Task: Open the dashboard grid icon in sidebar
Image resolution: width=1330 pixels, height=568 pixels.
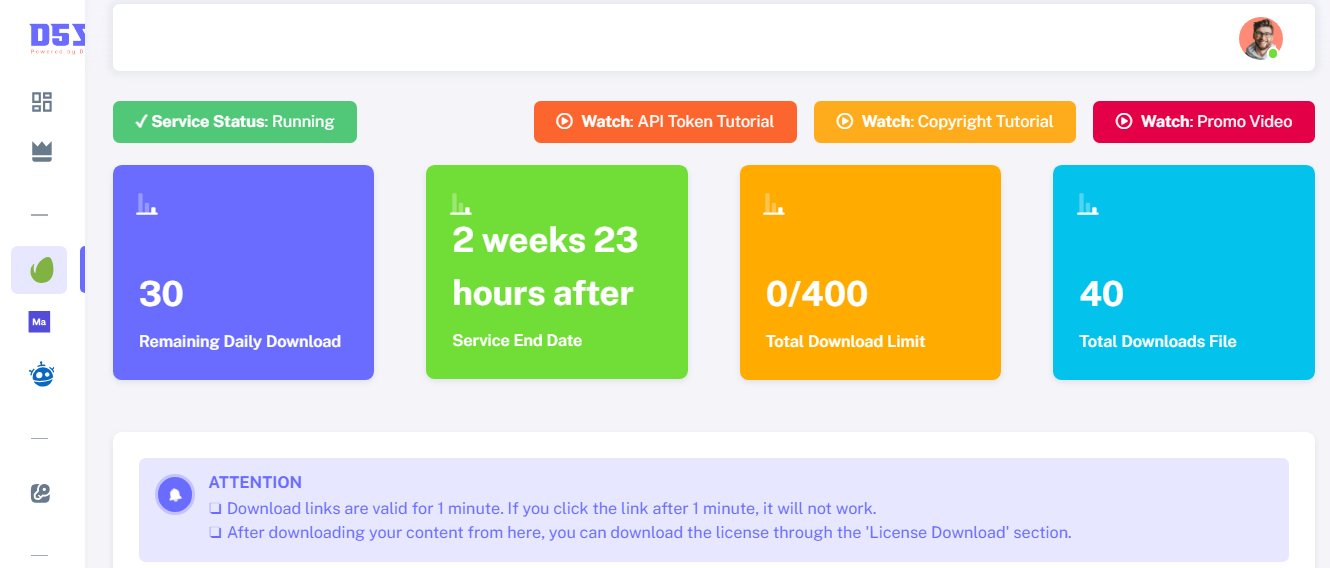Action: point(41,102)
